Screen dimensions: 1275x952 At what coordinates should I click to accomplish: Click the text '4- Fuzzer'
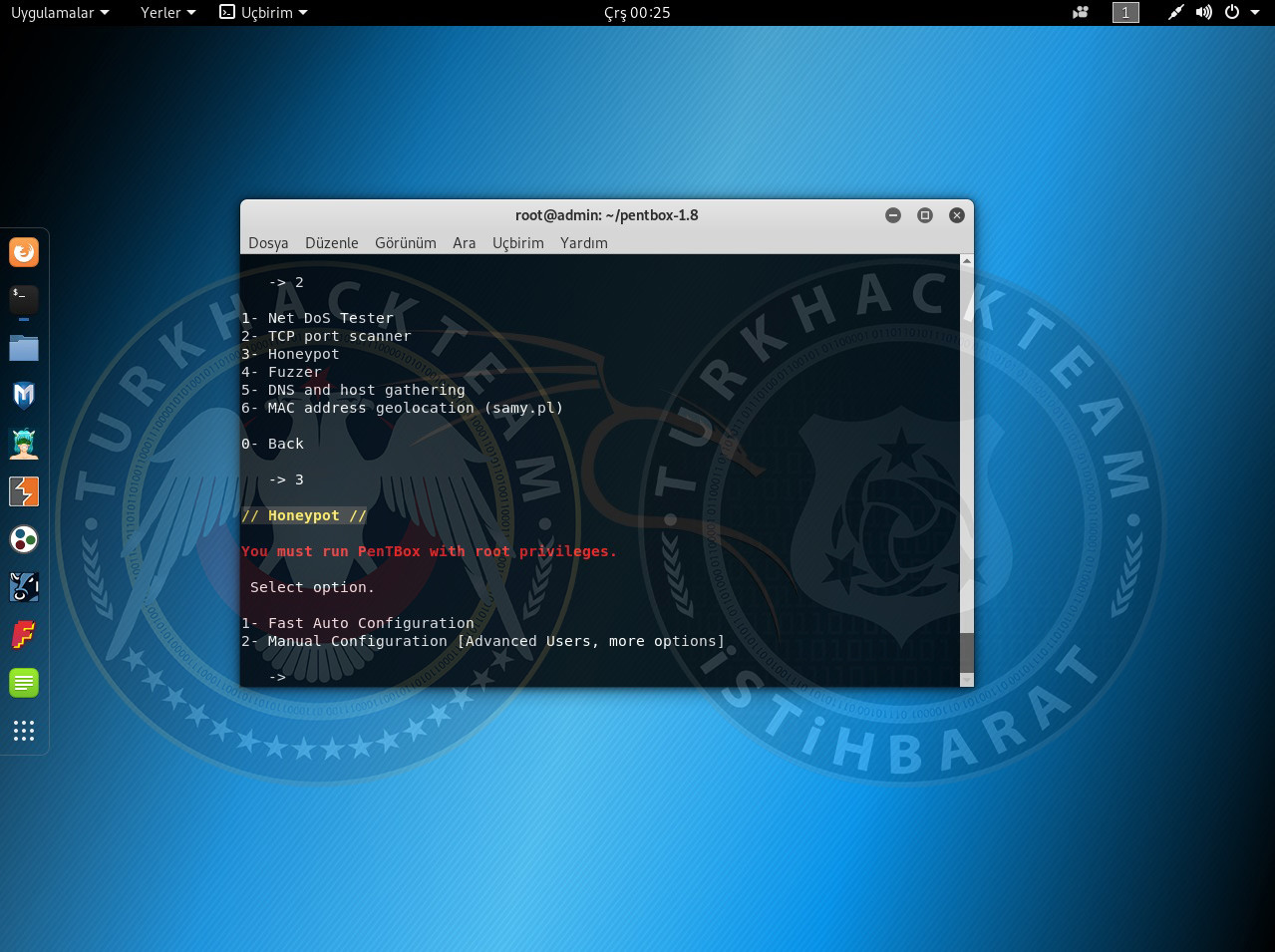point(281,372)
